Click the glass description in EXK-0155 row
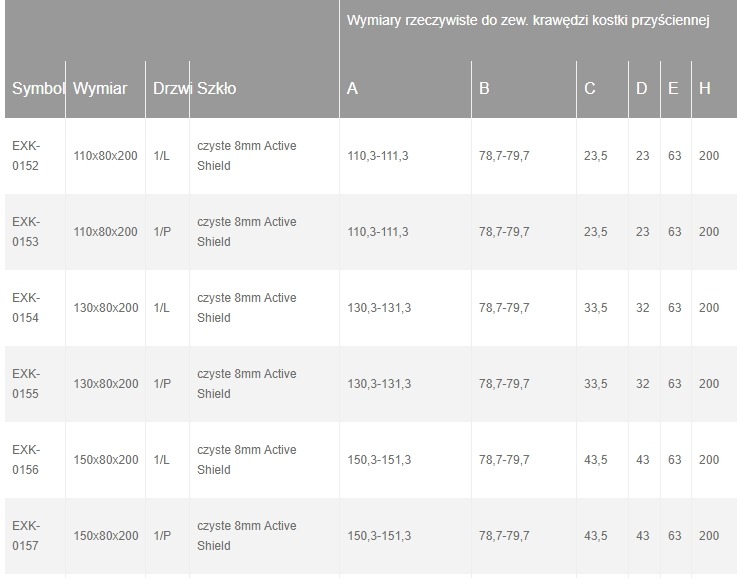 [x=247, y=384]
